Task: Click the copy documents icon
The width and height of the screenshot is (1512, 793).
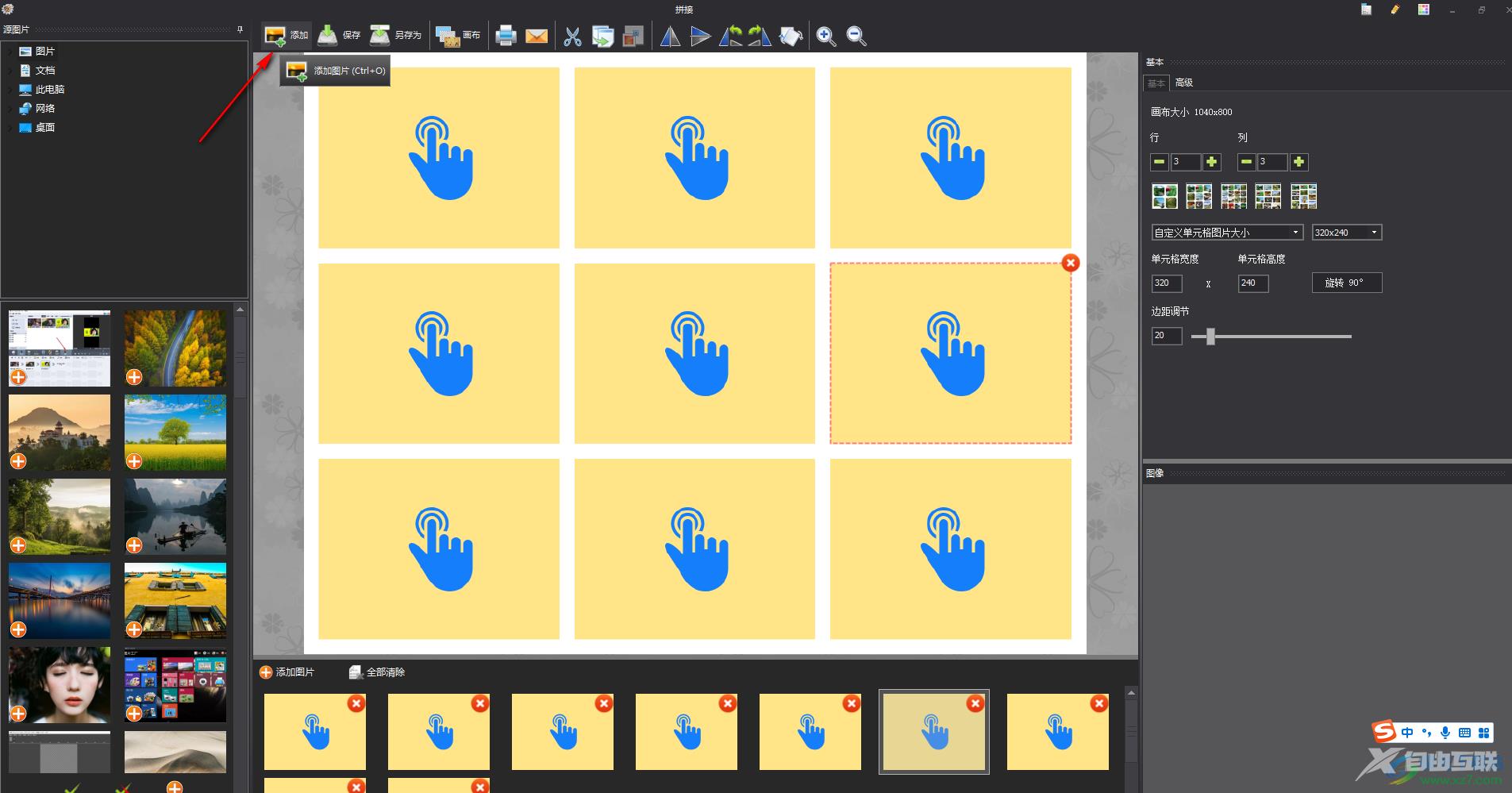Action: tap(602, 37)
